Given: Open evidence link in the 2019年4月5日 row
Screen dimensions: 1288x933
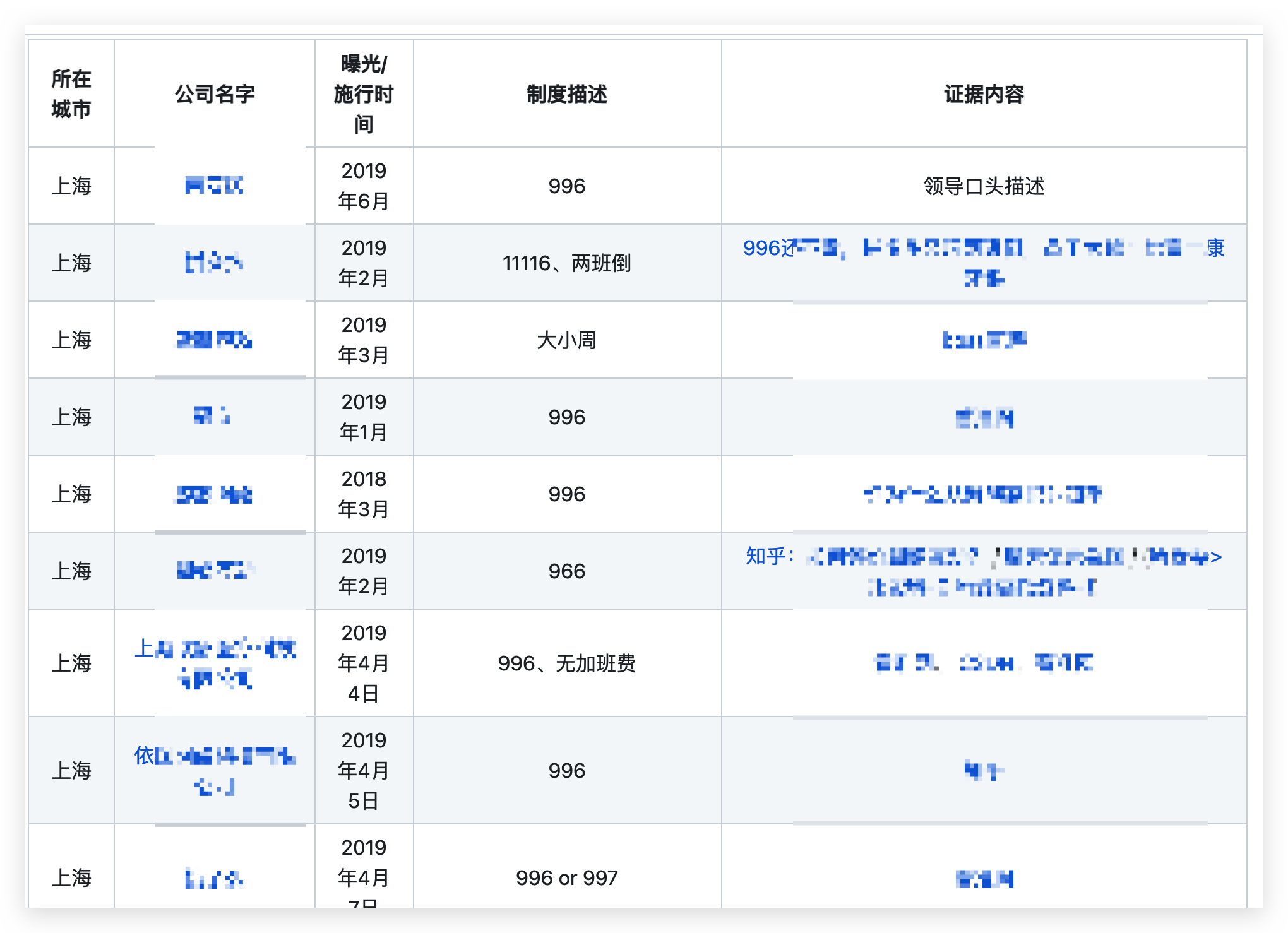Looking at the screenshot, I should coord(984,770).
